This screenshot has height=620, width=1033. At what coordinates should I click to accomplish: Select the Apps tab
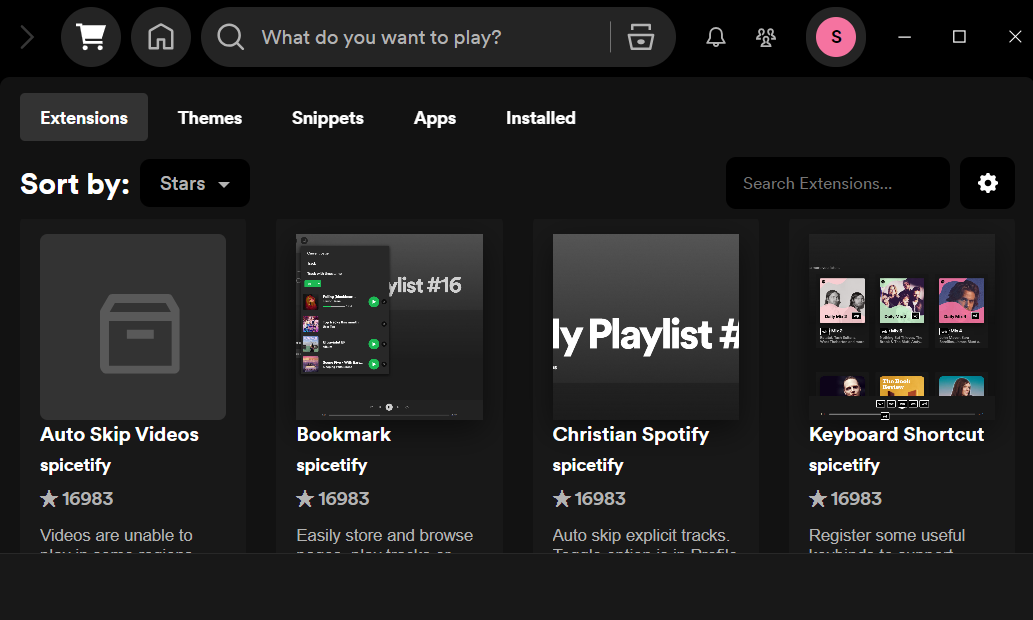pos(435,117)
